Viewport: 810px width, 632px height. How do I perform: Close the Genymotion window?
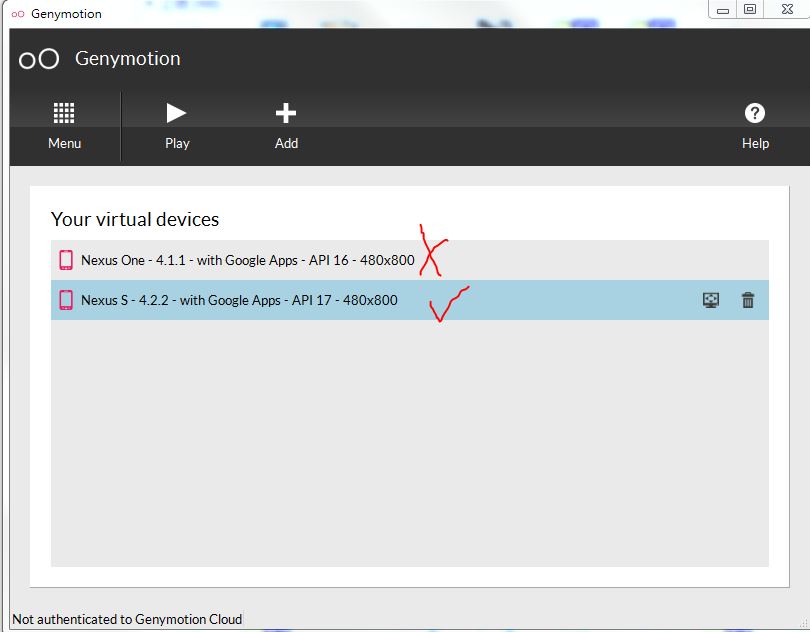(787, 9)
